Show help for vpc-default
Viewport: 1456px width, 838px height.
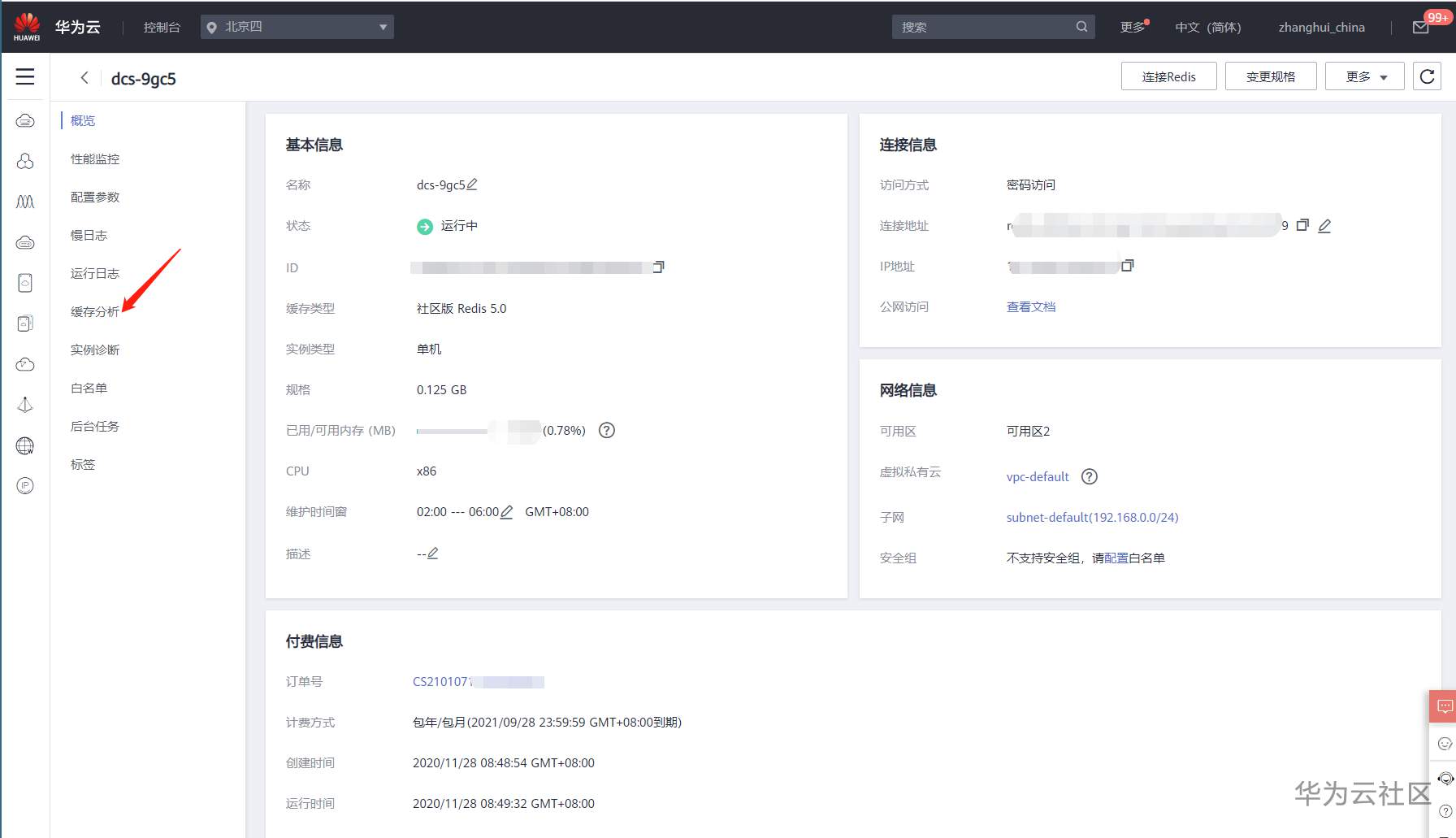tap(1090, 477)
